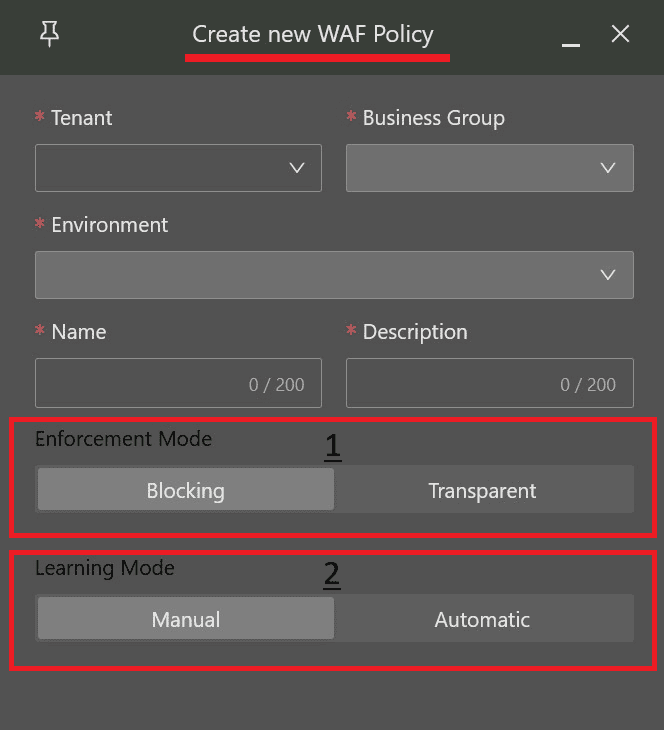Click the Tenant combo box field
Image resolution: width=664 pixels, height=730 pixels.
point(160,168)
